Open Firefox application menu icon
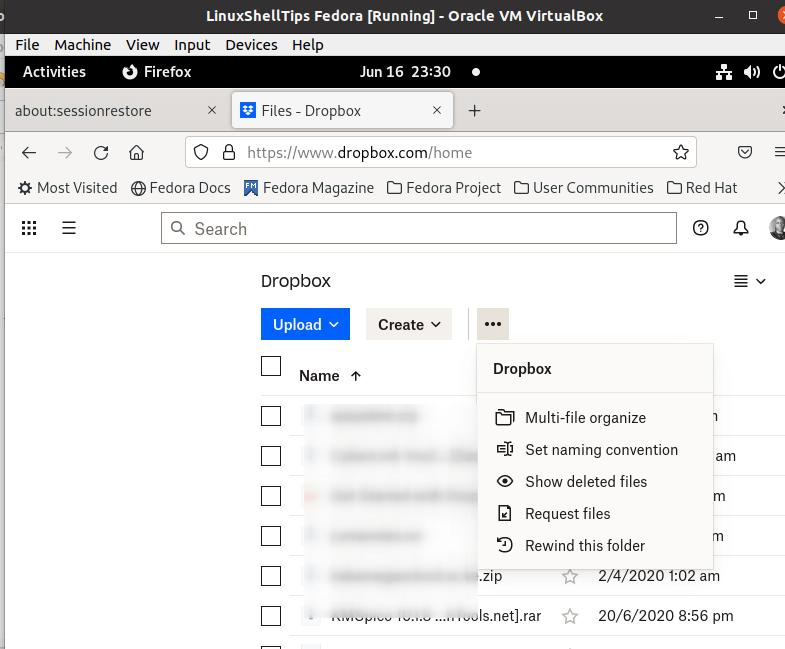This screenshot has height=649, width=785. 779,152
